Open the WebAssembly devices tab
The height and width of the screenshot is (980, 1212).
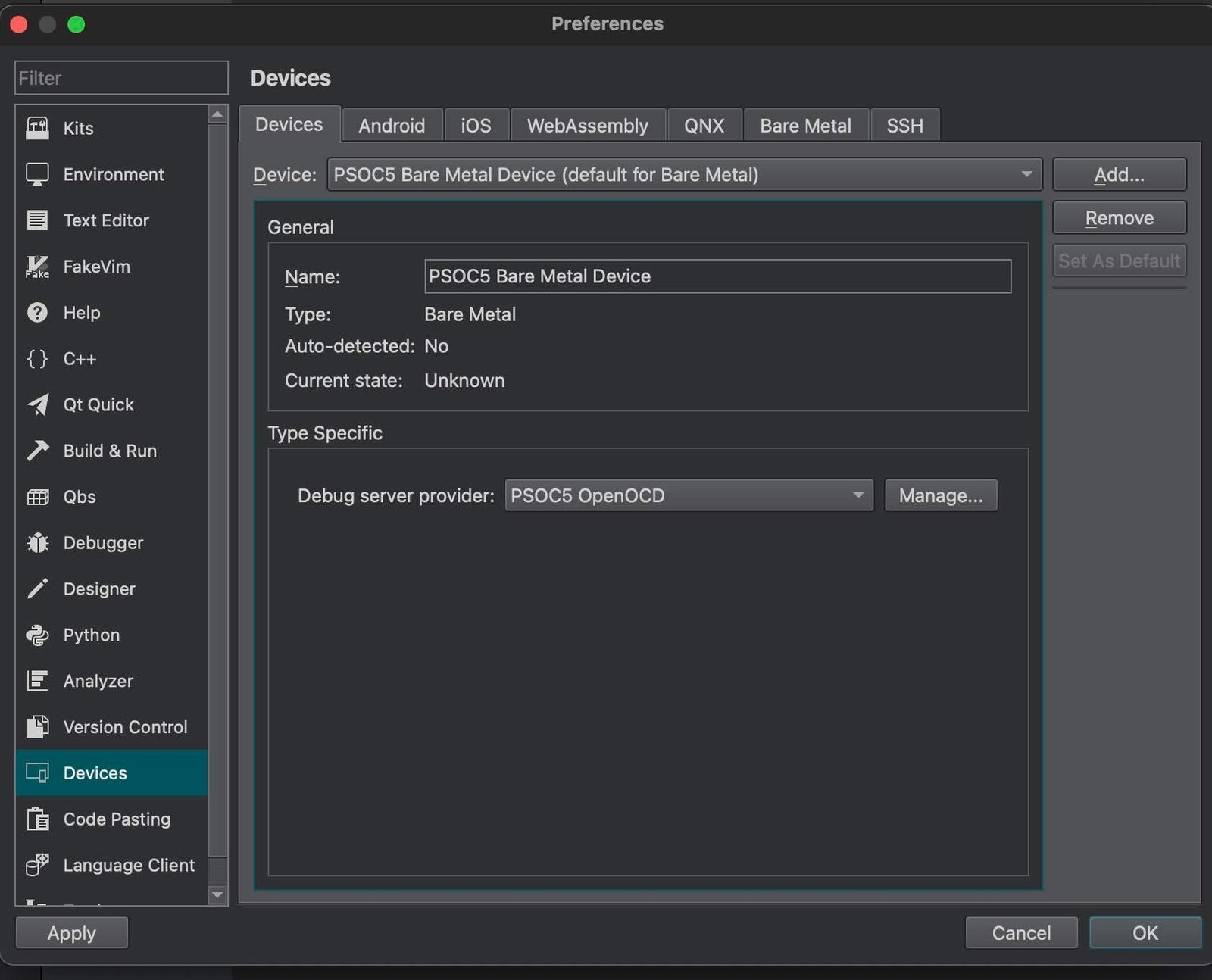pos(587,125)
